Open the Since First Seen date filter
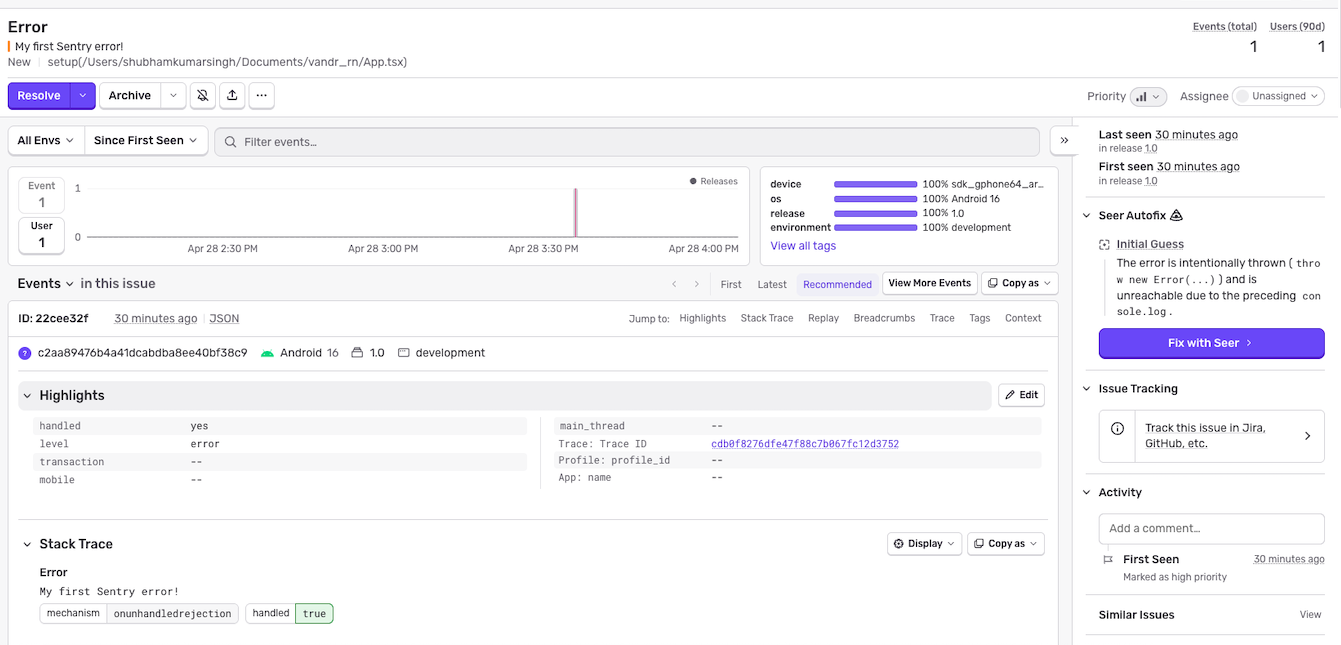 146,141
